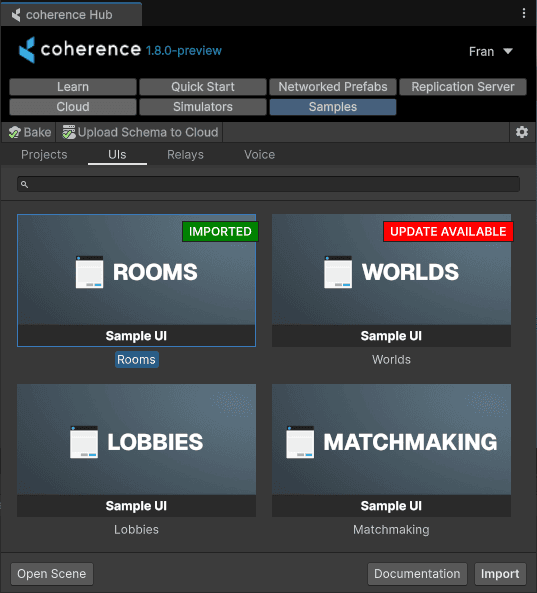Click the coherence Hub window tab
The height and width of the screenshot is (593, 537).
click(x=71, y=14)
